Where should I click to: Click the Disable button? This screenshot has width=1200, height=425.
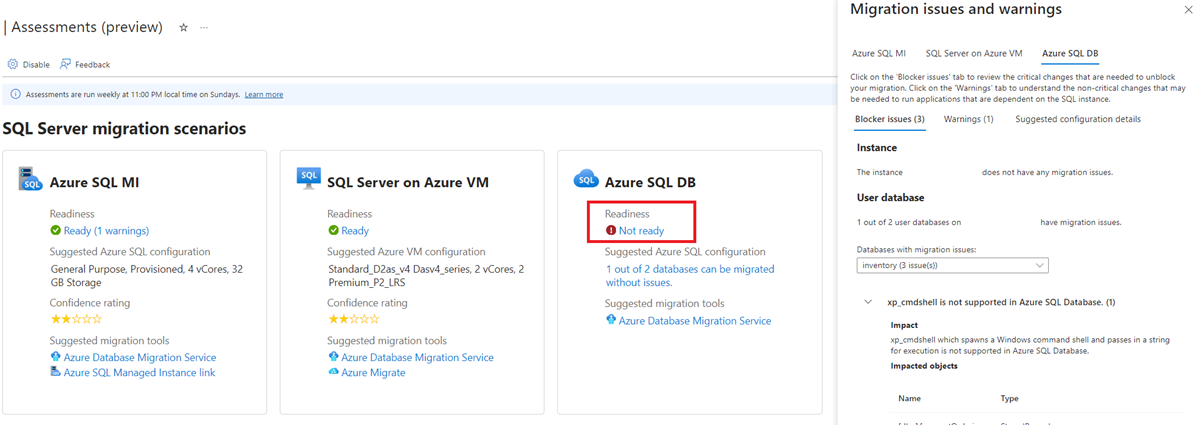[28, 64]
